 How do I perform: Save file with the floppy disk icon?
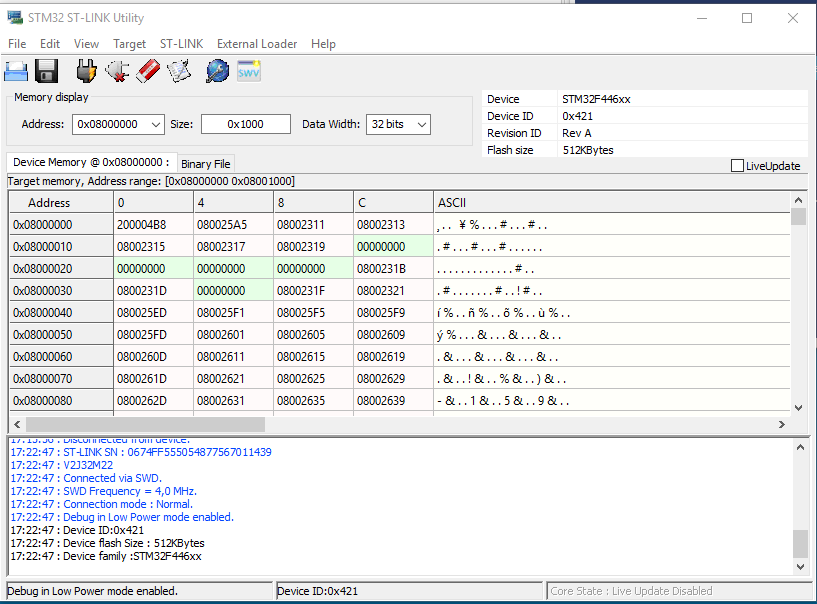pos(46,71)
